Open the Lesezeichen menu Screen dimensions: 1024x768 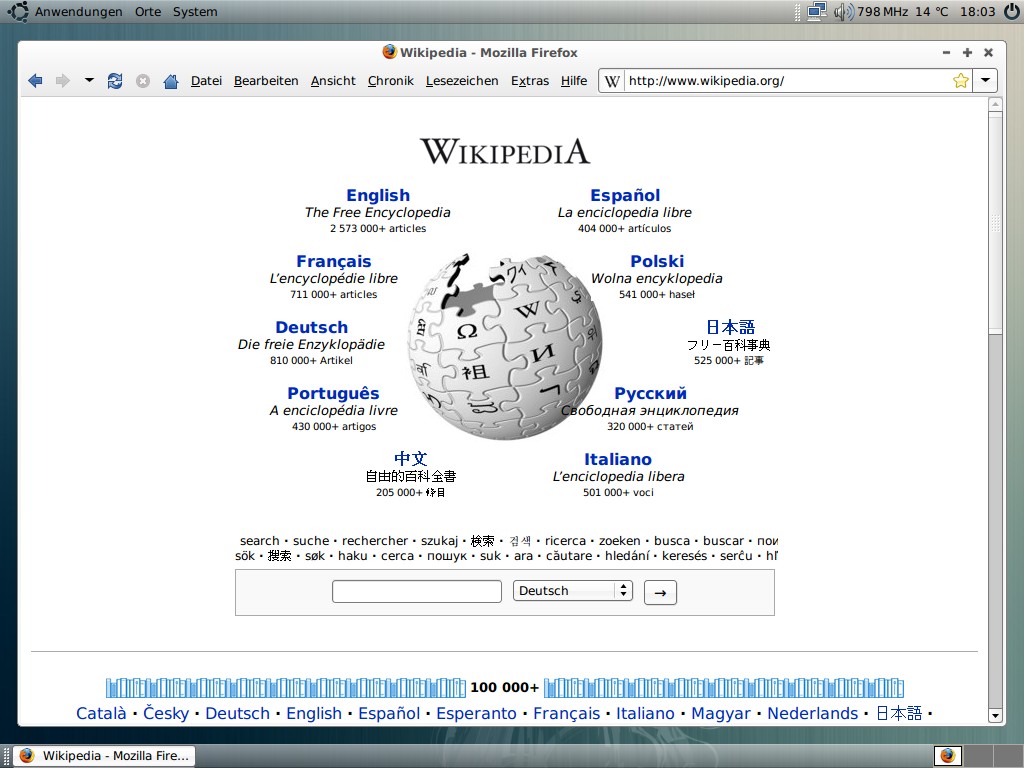(x=462, y=81)
